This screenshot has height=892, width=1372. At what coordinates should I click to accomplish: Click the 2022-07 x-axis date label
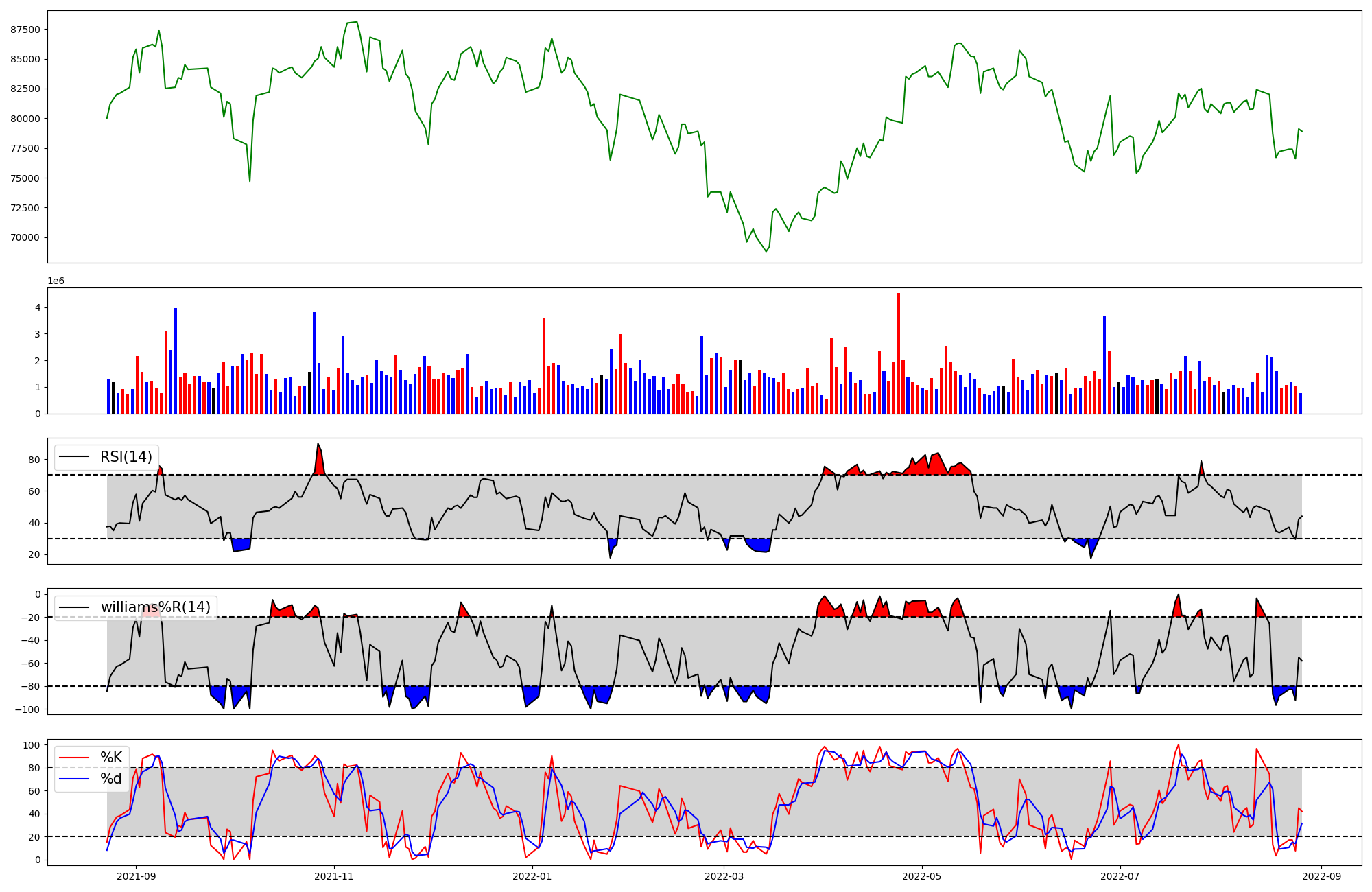click(1120, 876)
